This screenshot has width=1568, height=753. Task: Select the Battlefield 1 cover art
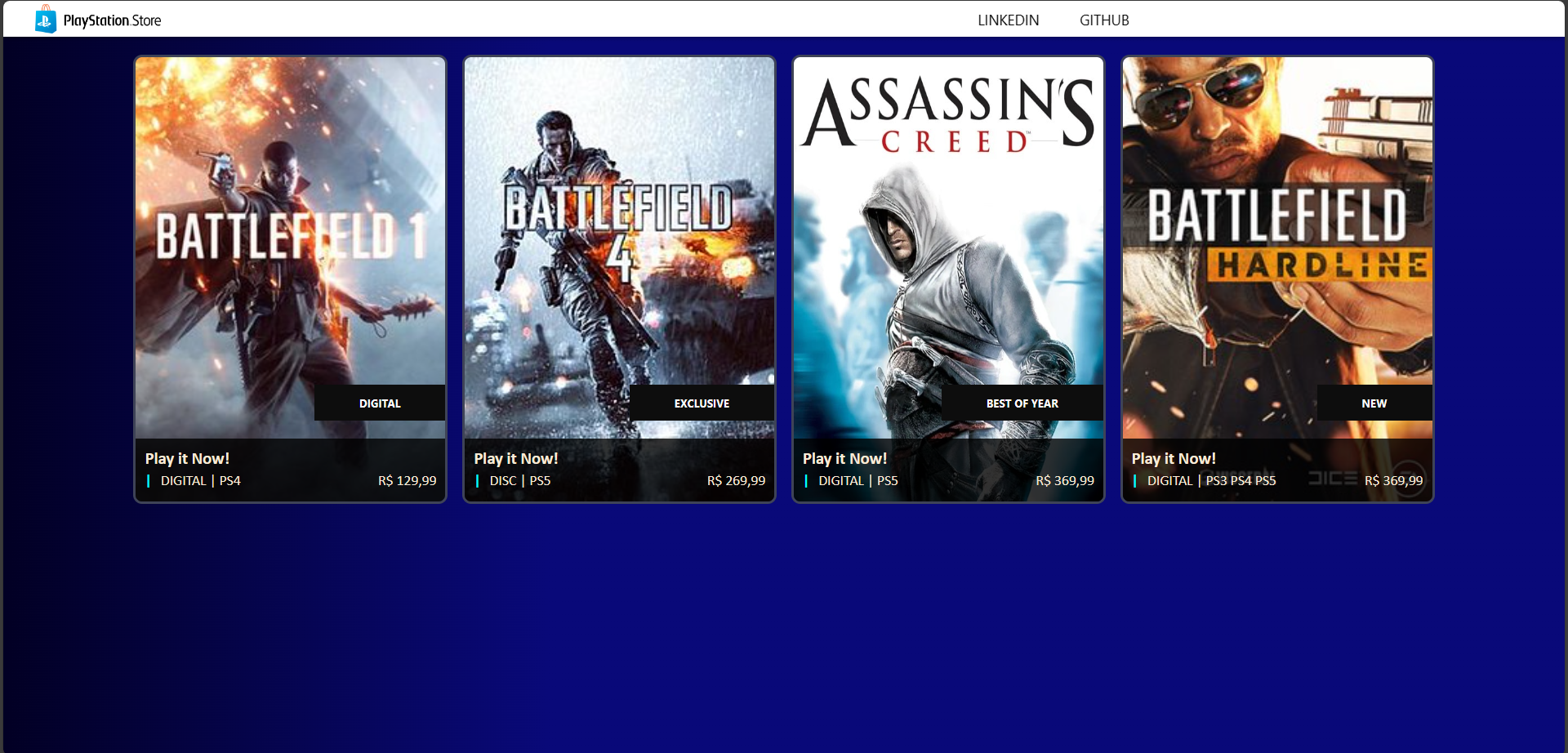click(290, 229)
